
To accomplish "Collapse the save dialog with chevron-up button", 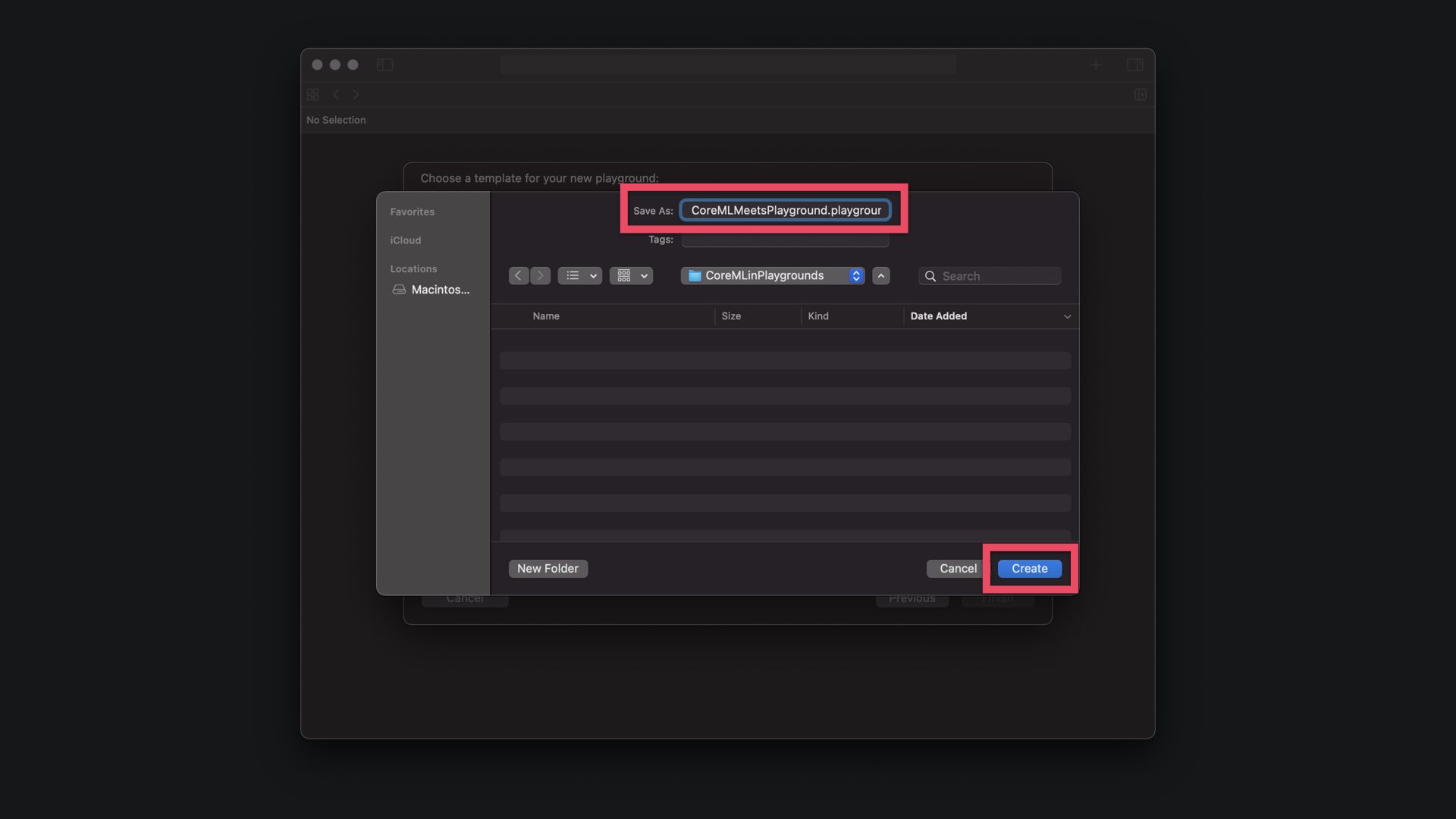I will (880, 276).
